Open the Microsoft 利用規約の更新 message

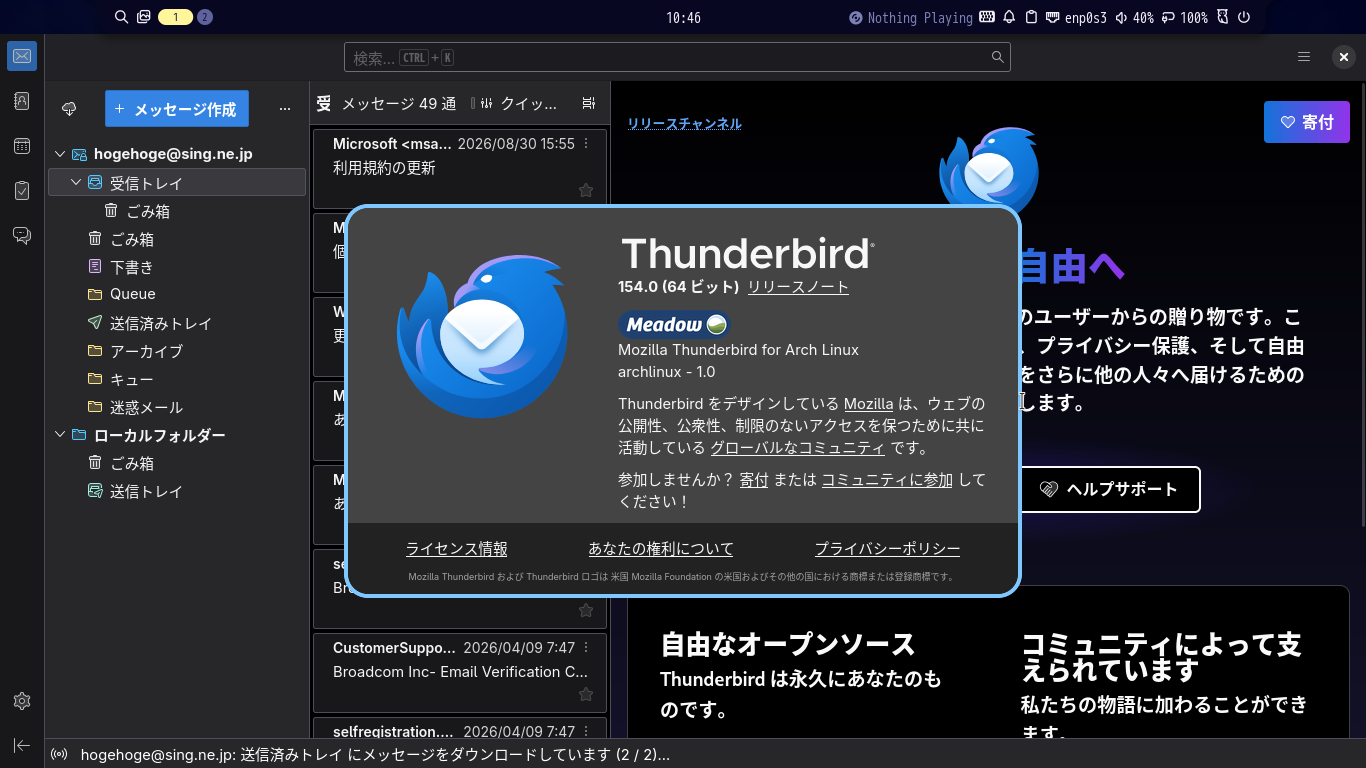(460, 167)
